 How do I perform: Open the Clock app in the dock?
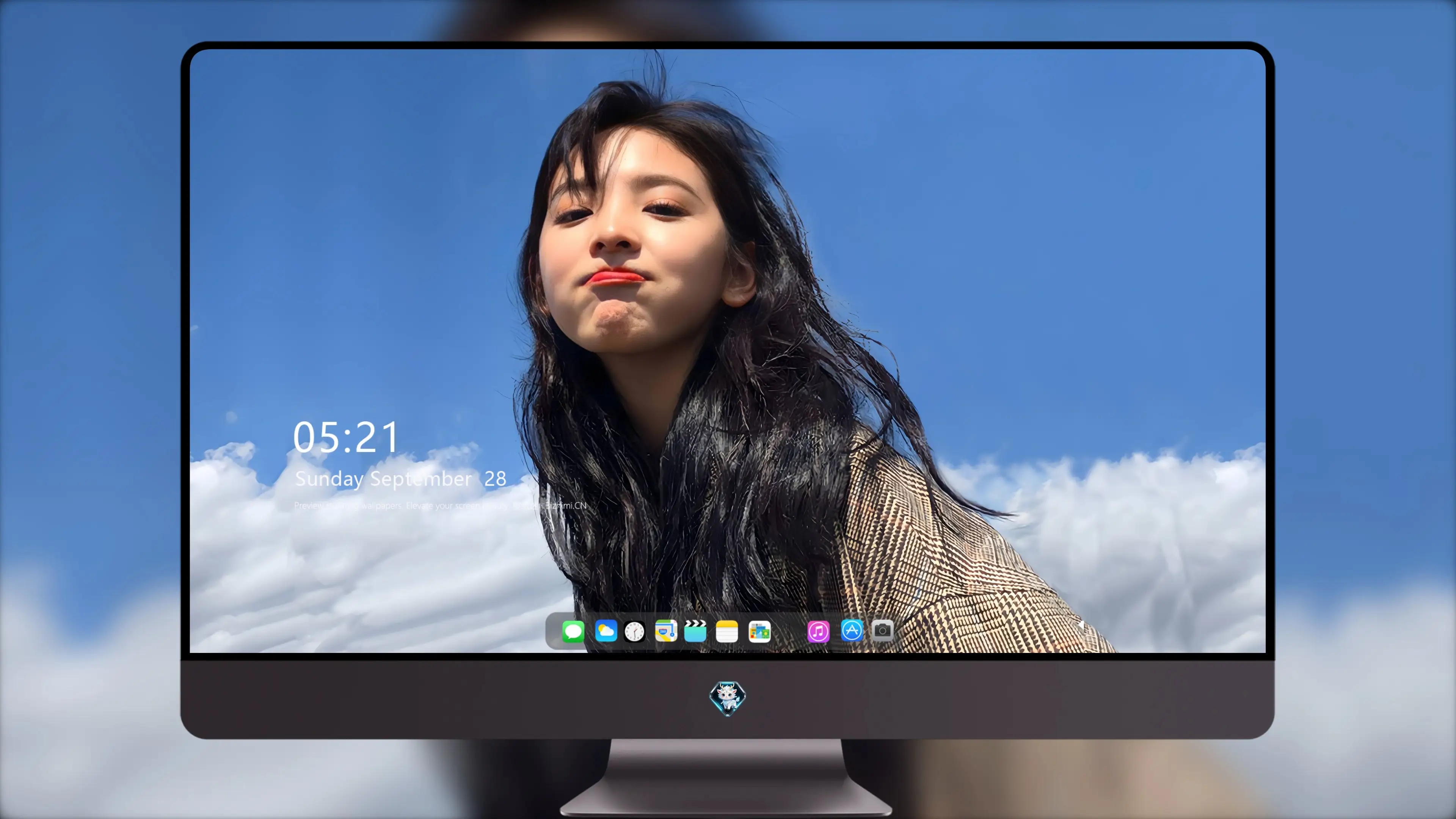[634, 631]
